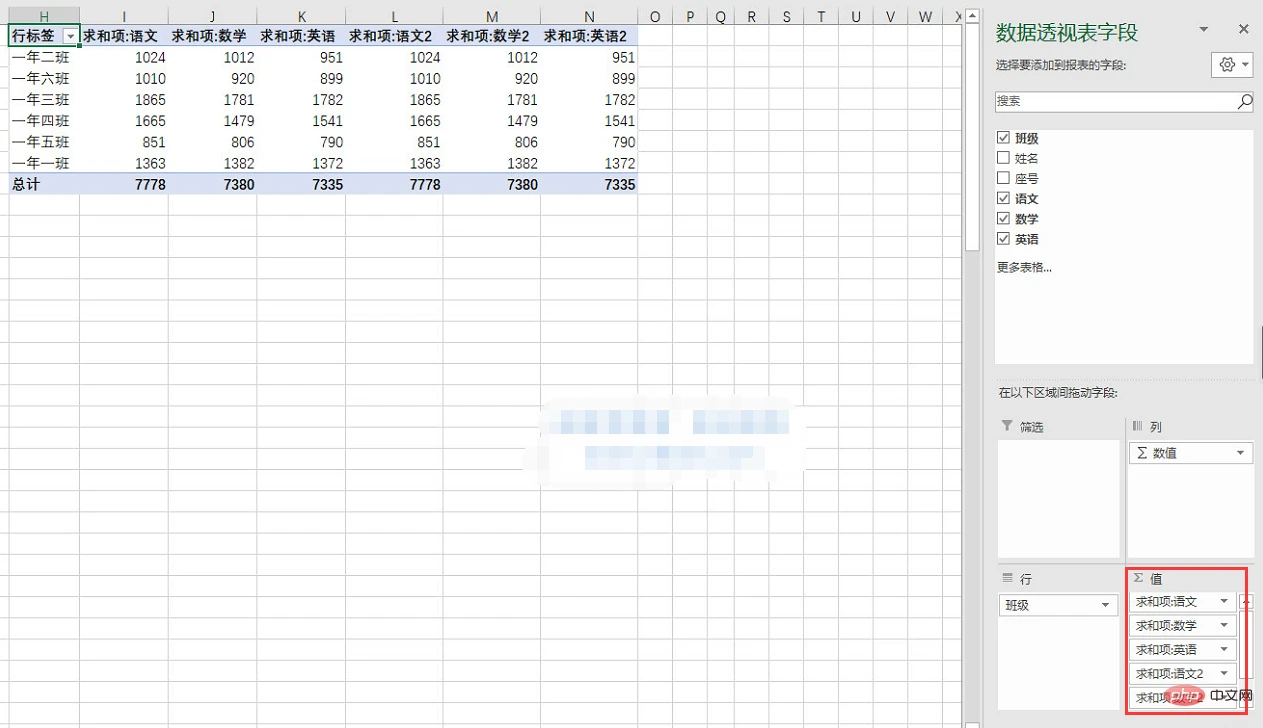Open the 求和项:语文 value field dropdown

(x=1224, y=602)
